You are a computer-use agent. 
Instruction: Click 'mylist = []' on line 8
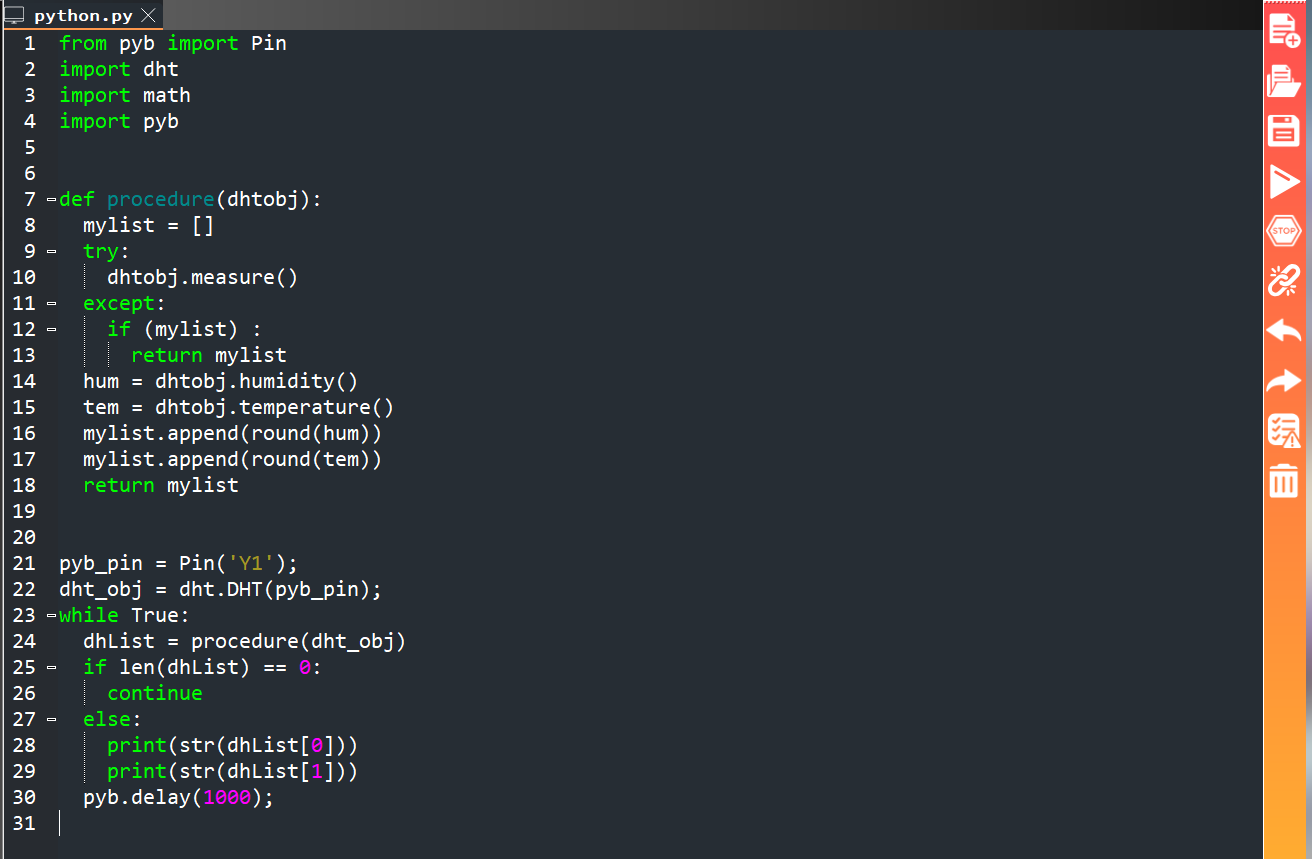click(149, 225)
